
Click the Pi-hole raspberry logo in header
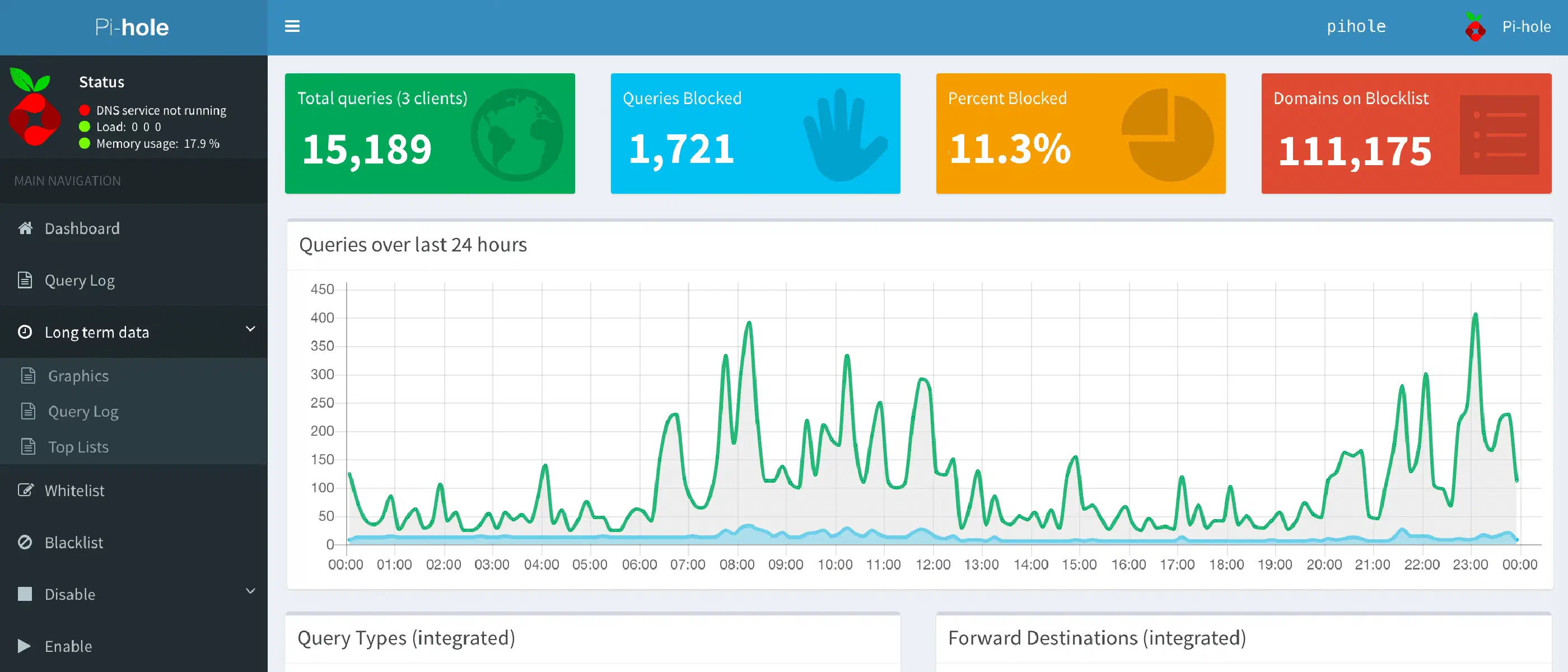pyautogui.click(x=1474, y=27)
